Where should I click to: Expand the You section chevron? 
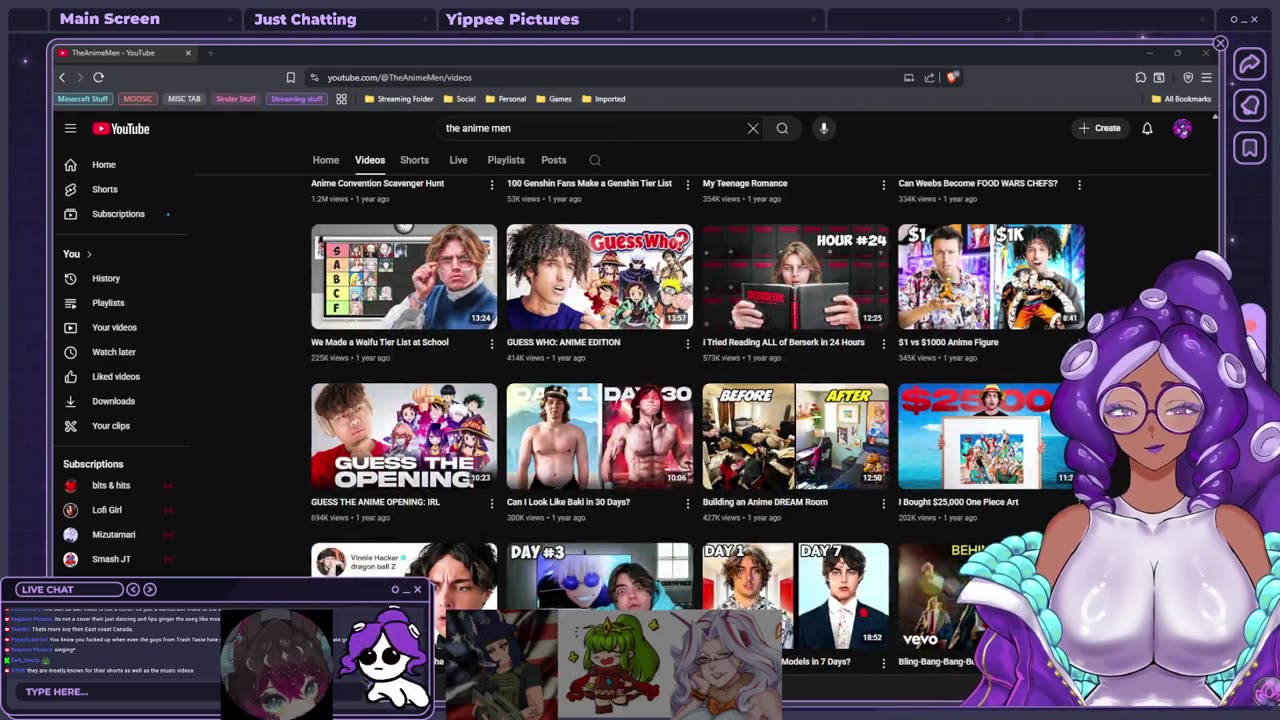(89, 254)
